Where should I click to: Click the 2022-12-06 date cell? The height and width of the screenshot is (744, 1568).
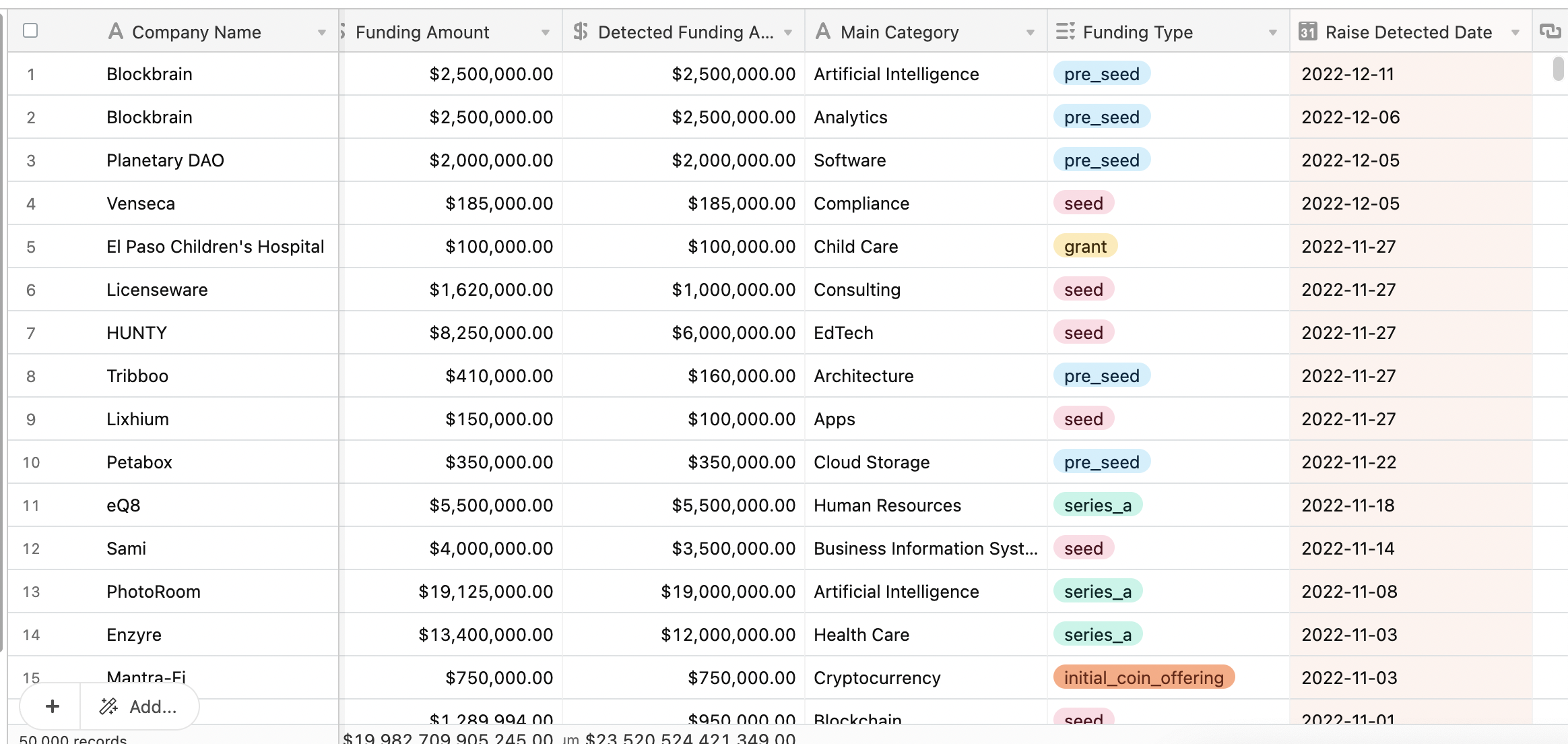point(1411,117)
